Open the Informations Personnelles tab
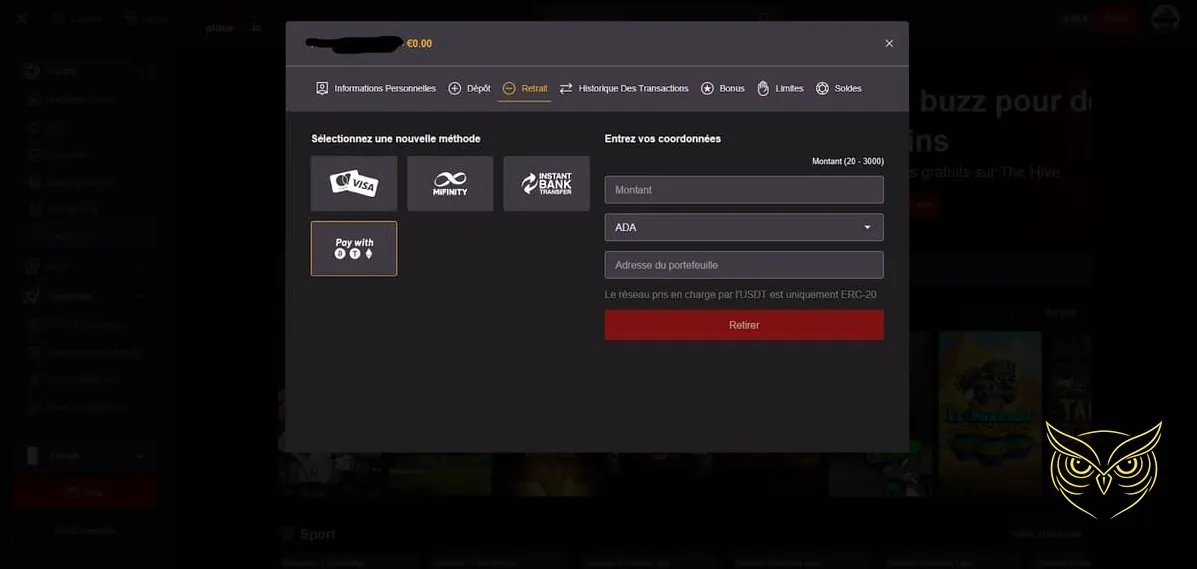 point(376,89)
